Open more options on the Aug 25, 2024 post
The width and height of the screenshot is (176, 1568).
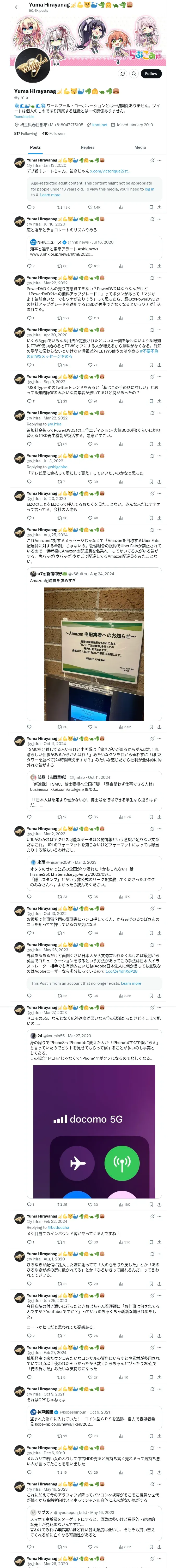click(159, 529)
